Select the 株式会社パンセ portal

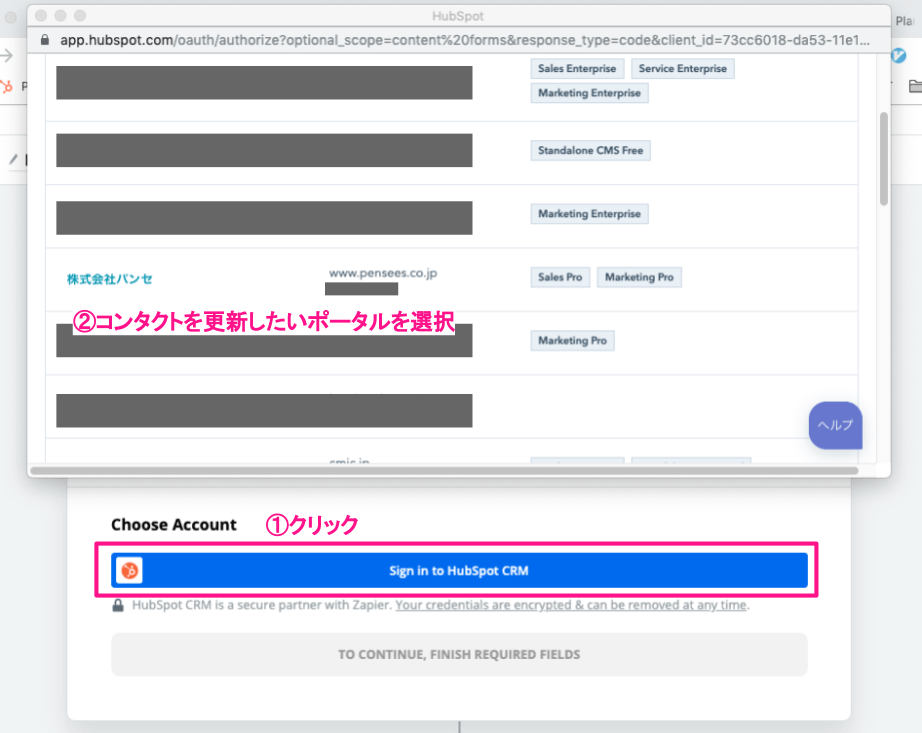pos(110,279)
